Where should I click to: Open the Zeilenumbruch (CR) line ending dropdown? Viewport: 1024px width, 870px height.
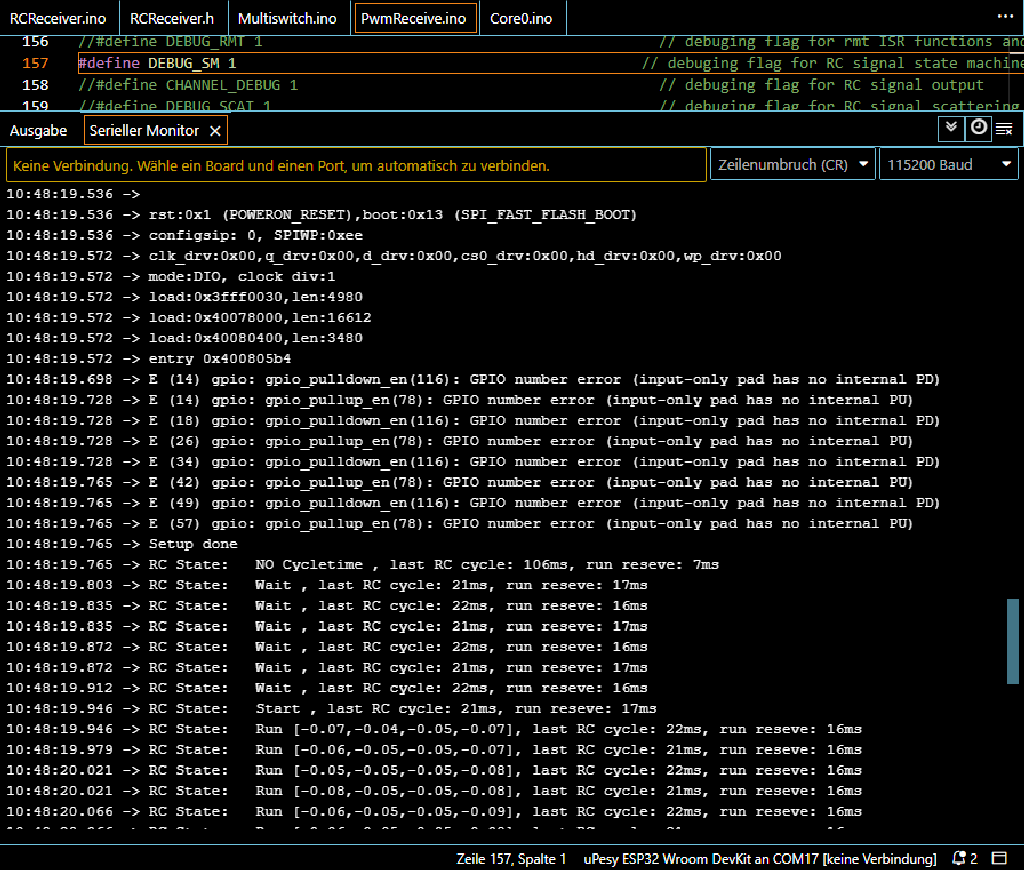[x=792, y=165]
